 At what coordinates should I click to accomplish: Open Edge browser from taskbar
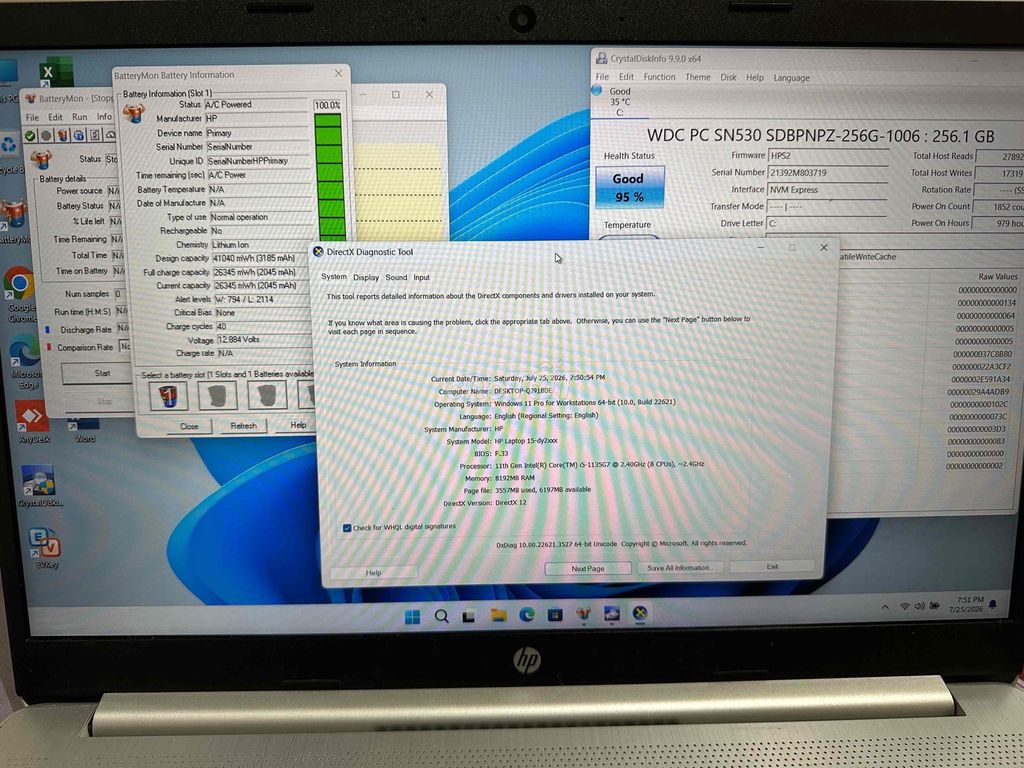[527, 615]
